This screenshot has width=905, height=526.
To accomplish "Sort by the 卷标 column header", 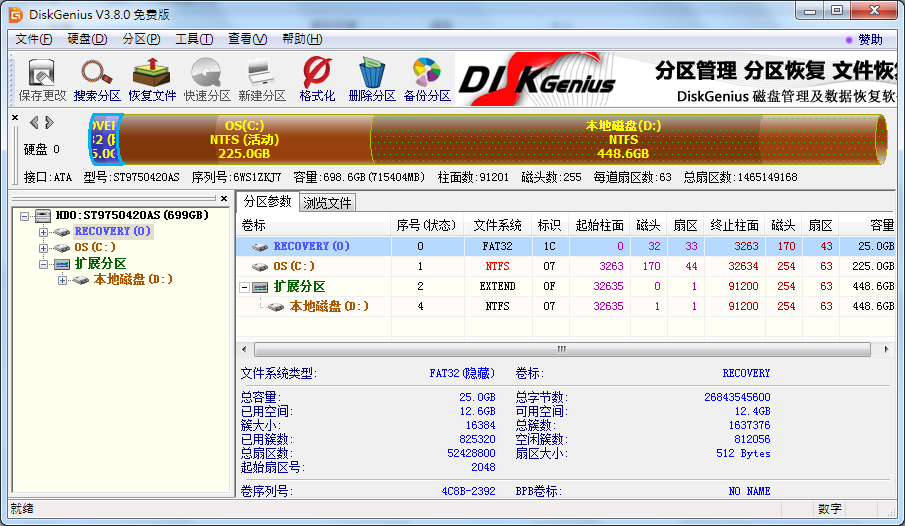I will tap(313, 225).
